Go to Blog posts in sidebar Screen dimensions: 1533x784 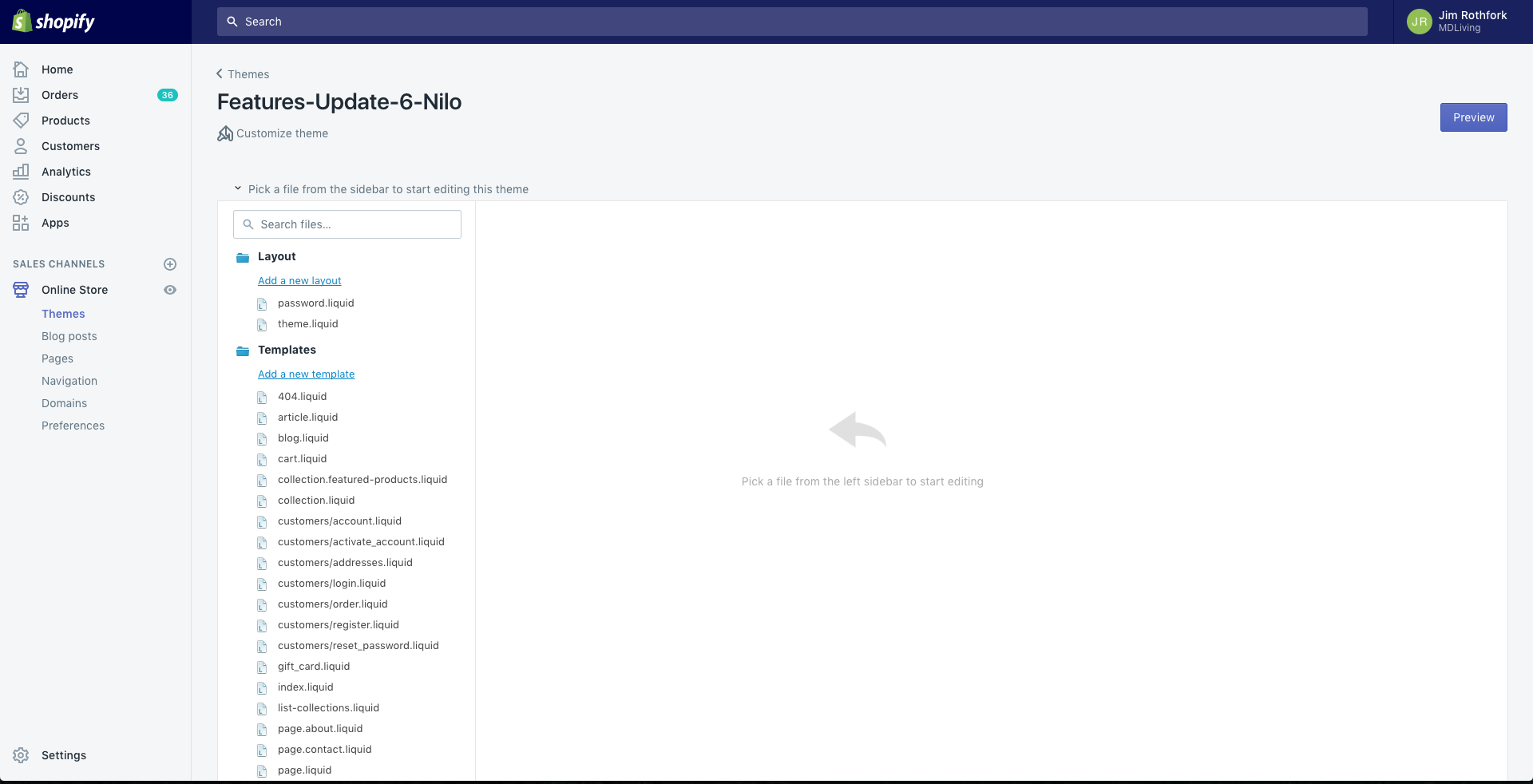pyautogui.click(x=69, y=336)
